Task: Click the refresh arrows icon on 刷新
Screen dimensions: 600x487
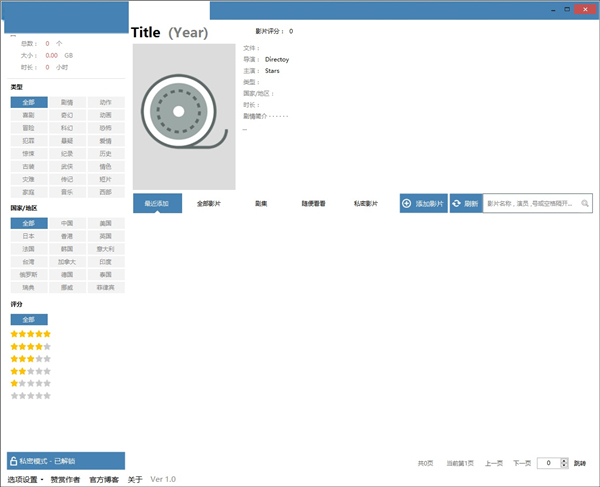Action: [x=457, y=203]
